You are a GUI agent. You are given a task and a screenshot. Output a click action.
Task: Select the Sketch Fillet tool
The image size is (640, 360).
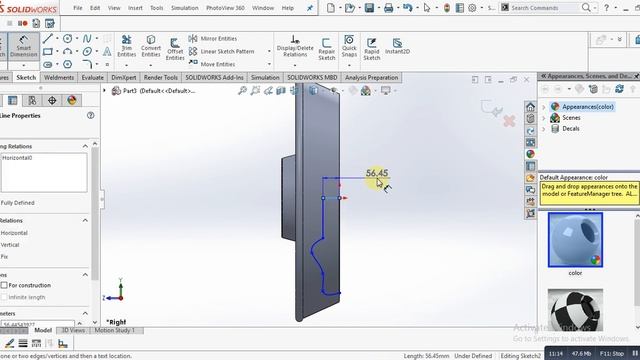click(87, 64)
